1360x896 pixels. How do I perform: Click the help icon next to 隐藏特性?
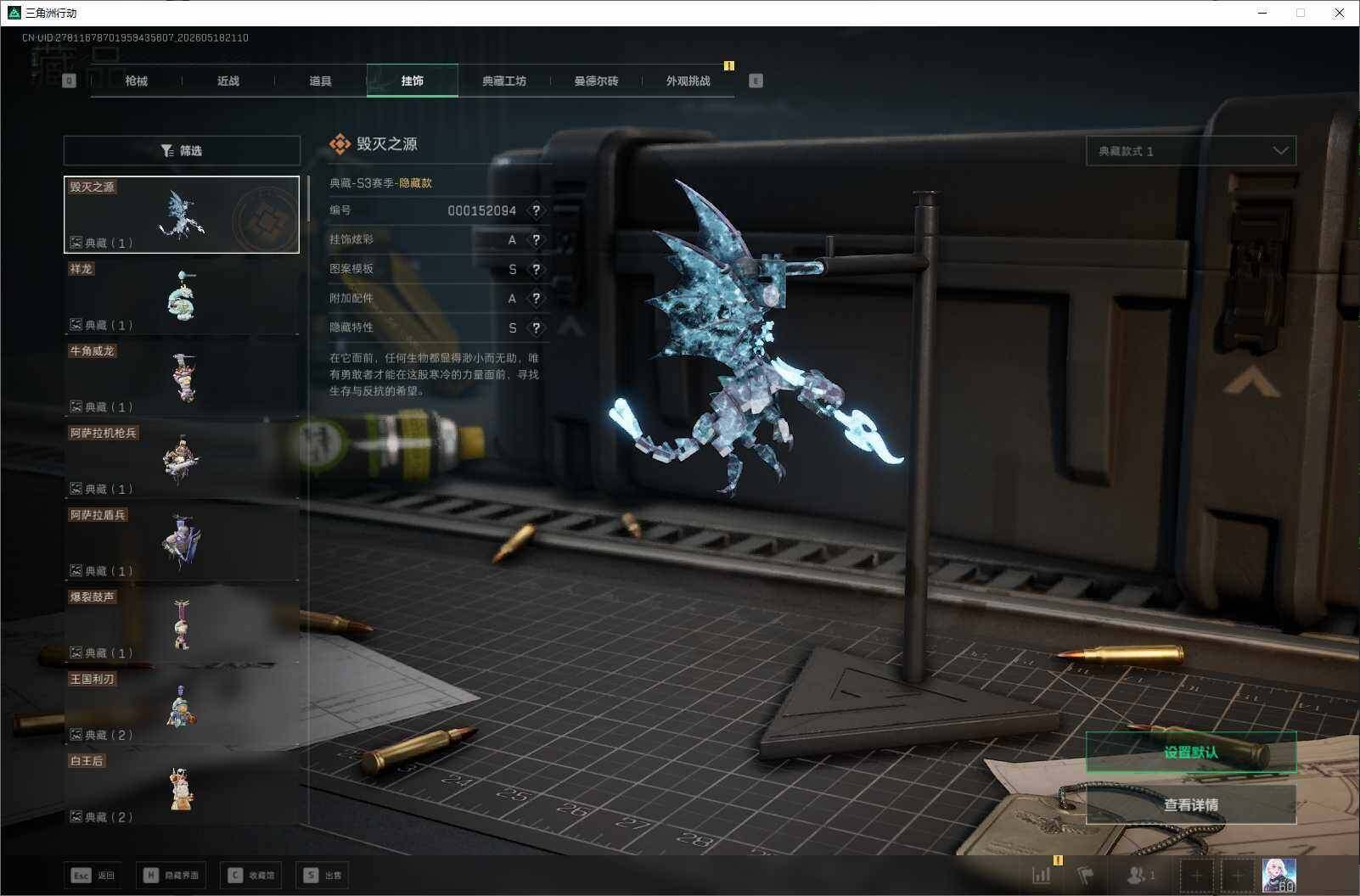pos(536,328)
